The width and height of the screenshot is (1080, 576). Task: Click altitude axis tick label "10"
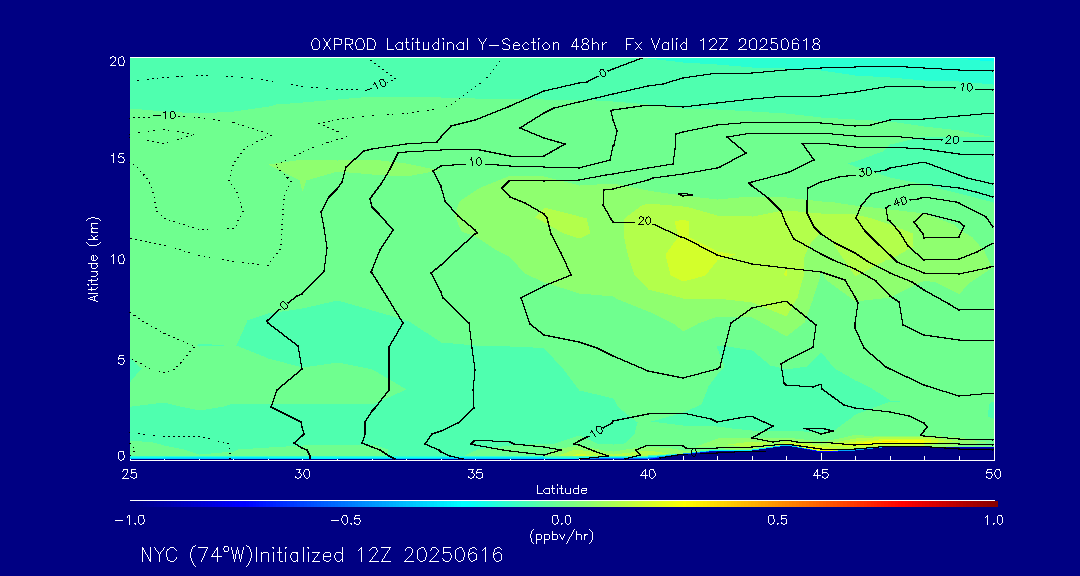point(117,259)
